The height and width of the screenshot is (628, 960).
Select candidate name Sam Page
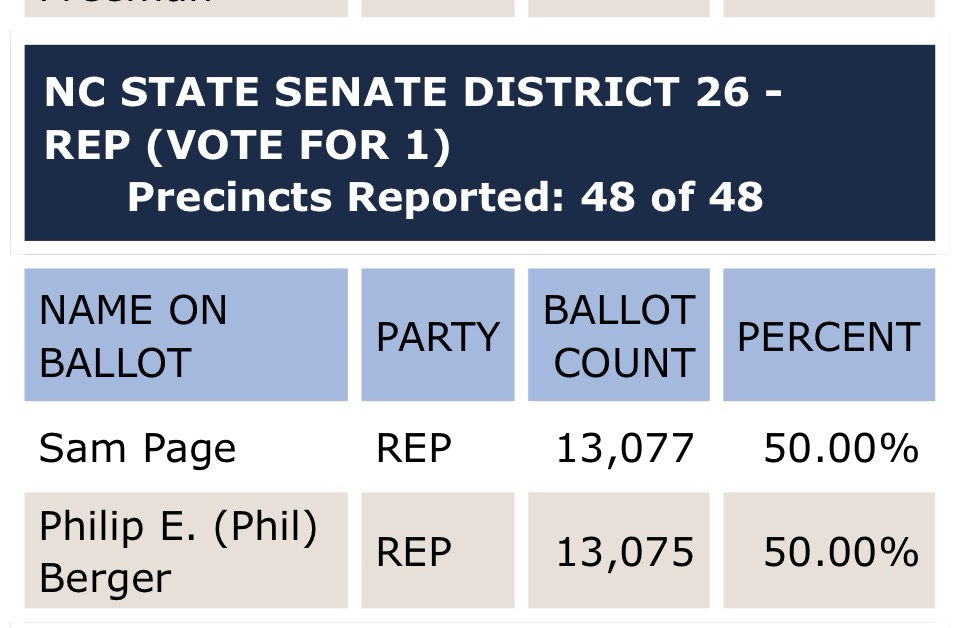pyautogui.click(x=137, y=449)
